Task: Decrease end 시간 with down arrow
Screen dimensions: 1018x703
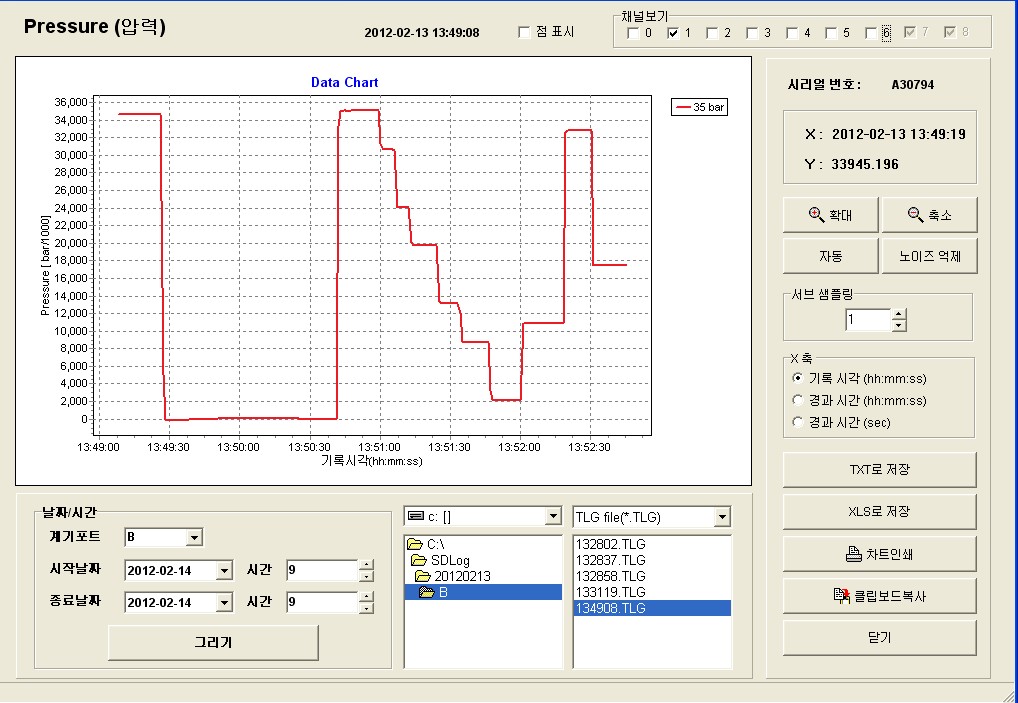Action: click(x=366, y=608)
